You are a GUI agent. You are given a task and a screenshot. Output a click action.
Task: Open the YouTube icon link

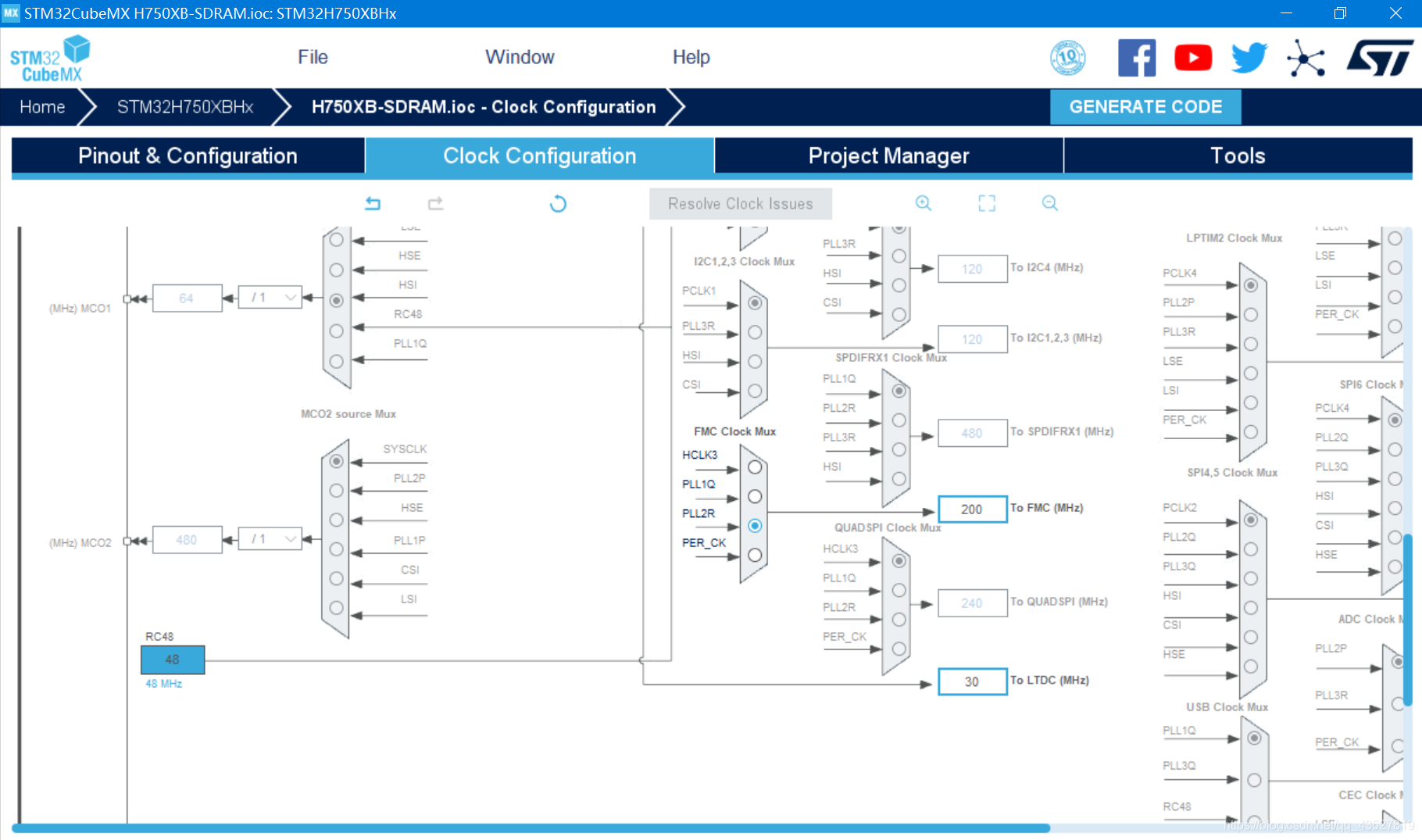click(1193, 58)
